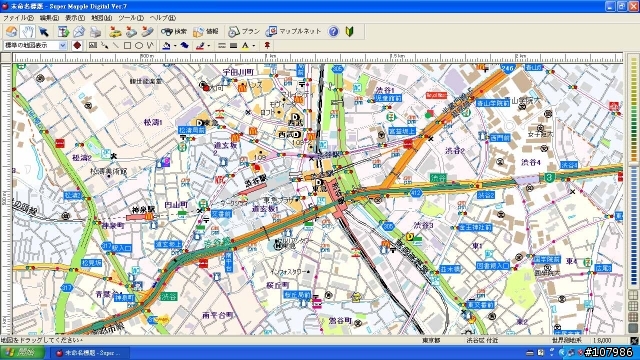Screen dimensions: 640x360
Task: Click the 円山町 label on map
Action: [176, 204]
